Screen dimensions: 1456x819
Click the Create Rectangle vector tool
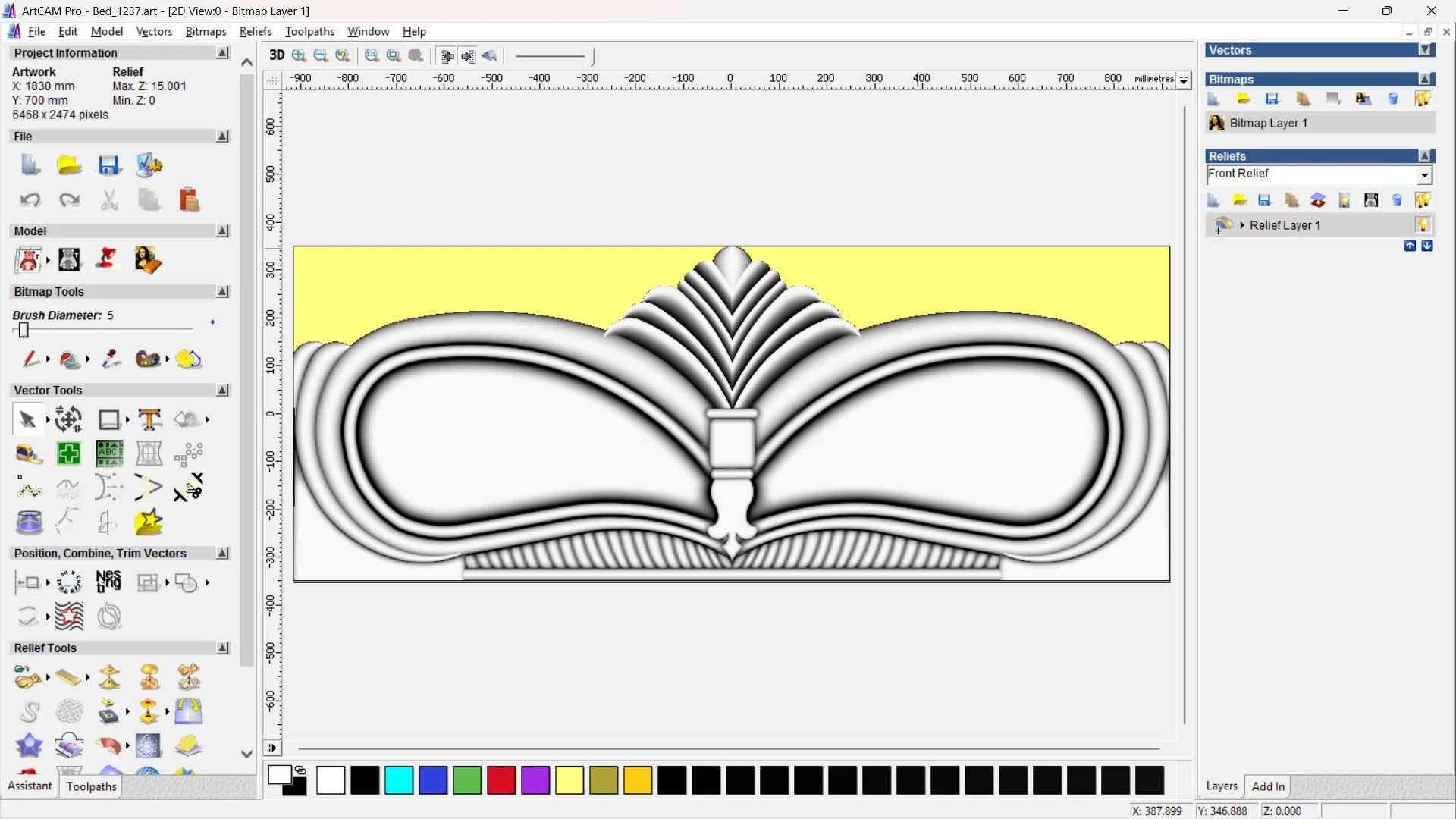109,419
